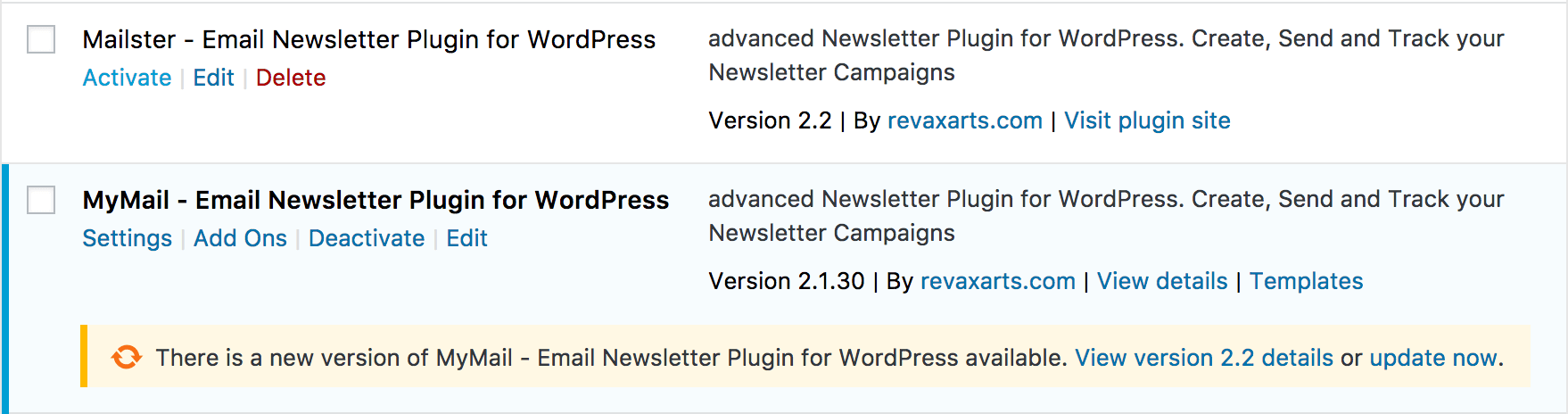Activate the Mailster plugin
The image size is (1568, 414).
point(127,78)
